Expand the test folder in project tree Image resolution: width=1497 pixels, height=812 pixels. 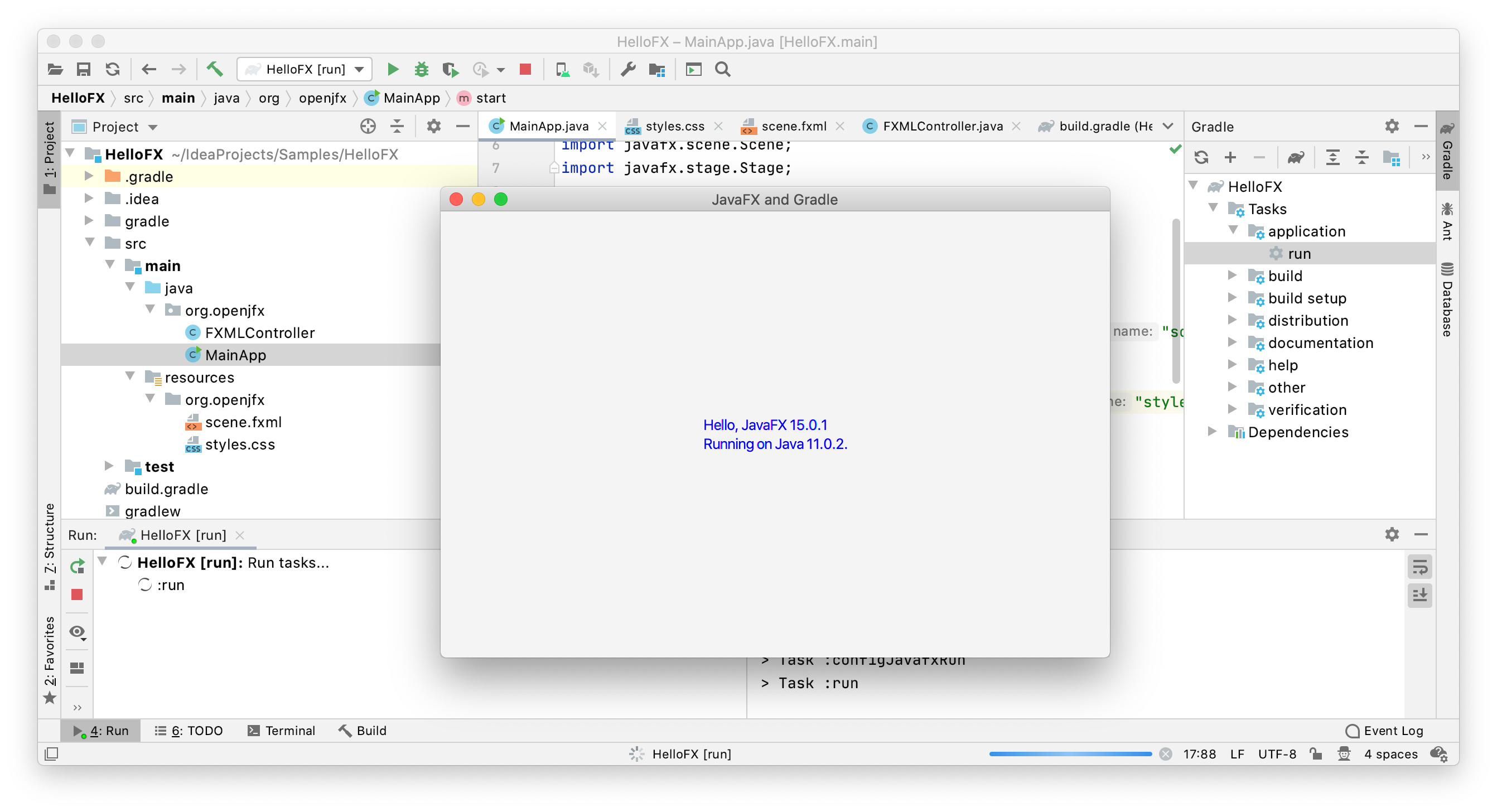click(x=109, y=466)
